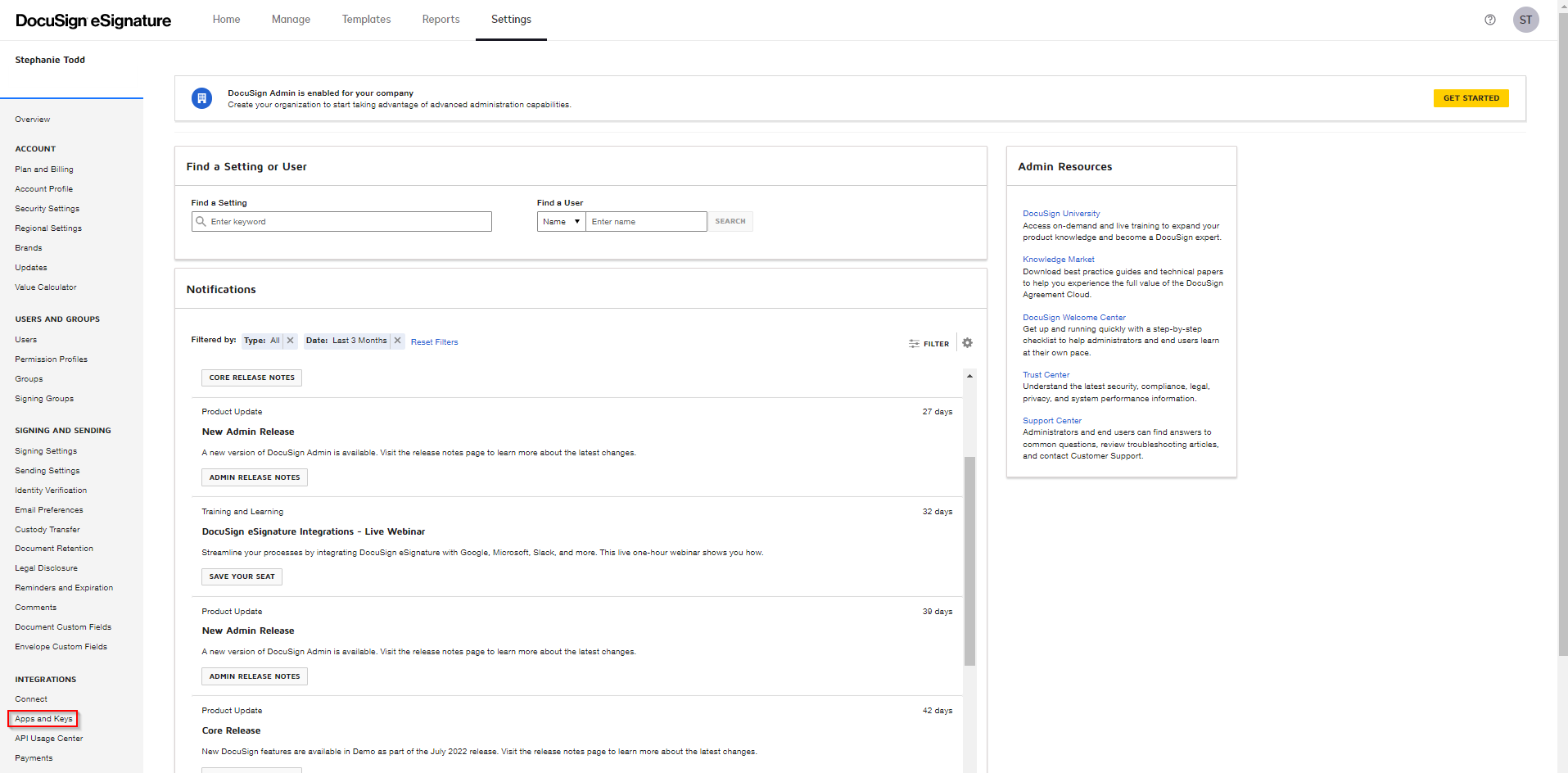
Task: Open Account Profile
Action: click(x=43, y=189)
